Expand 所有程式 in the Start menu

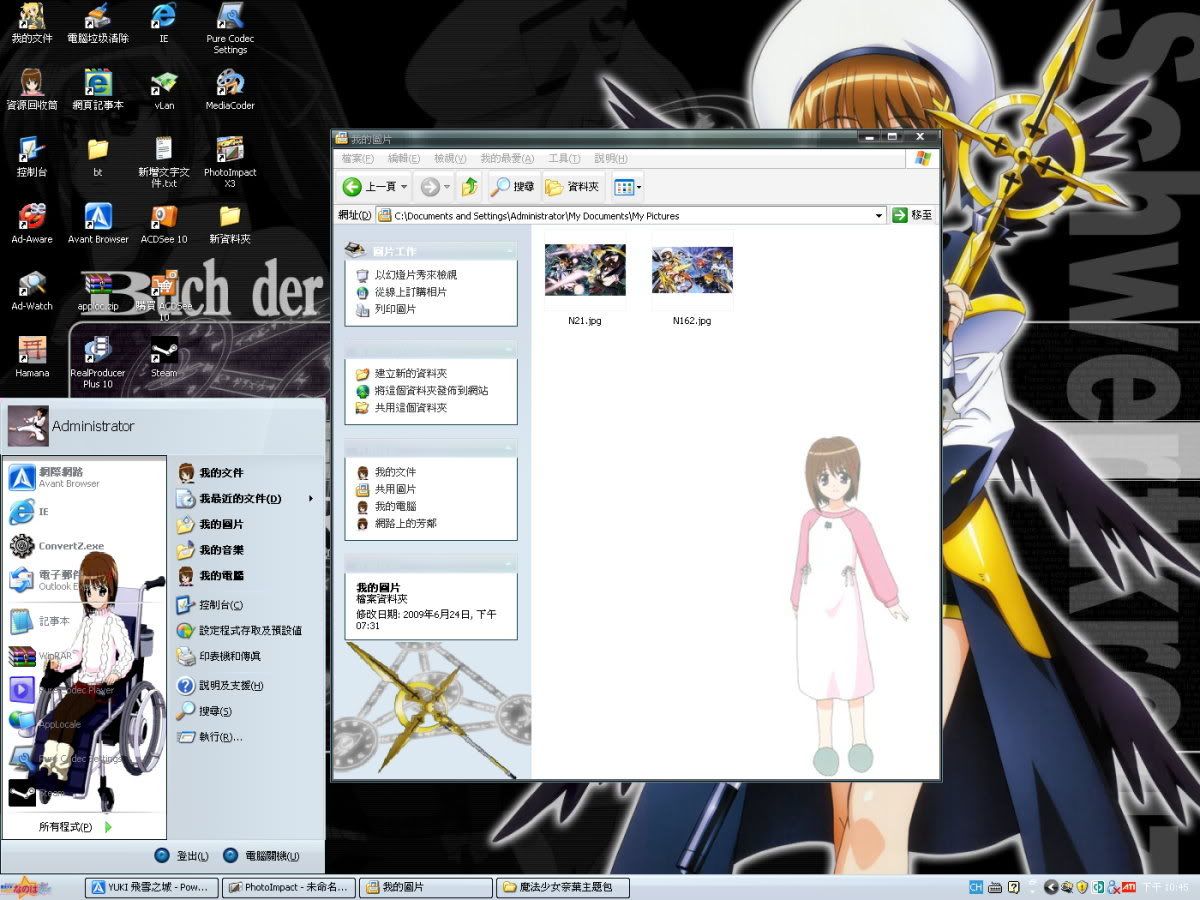[76, 827]
